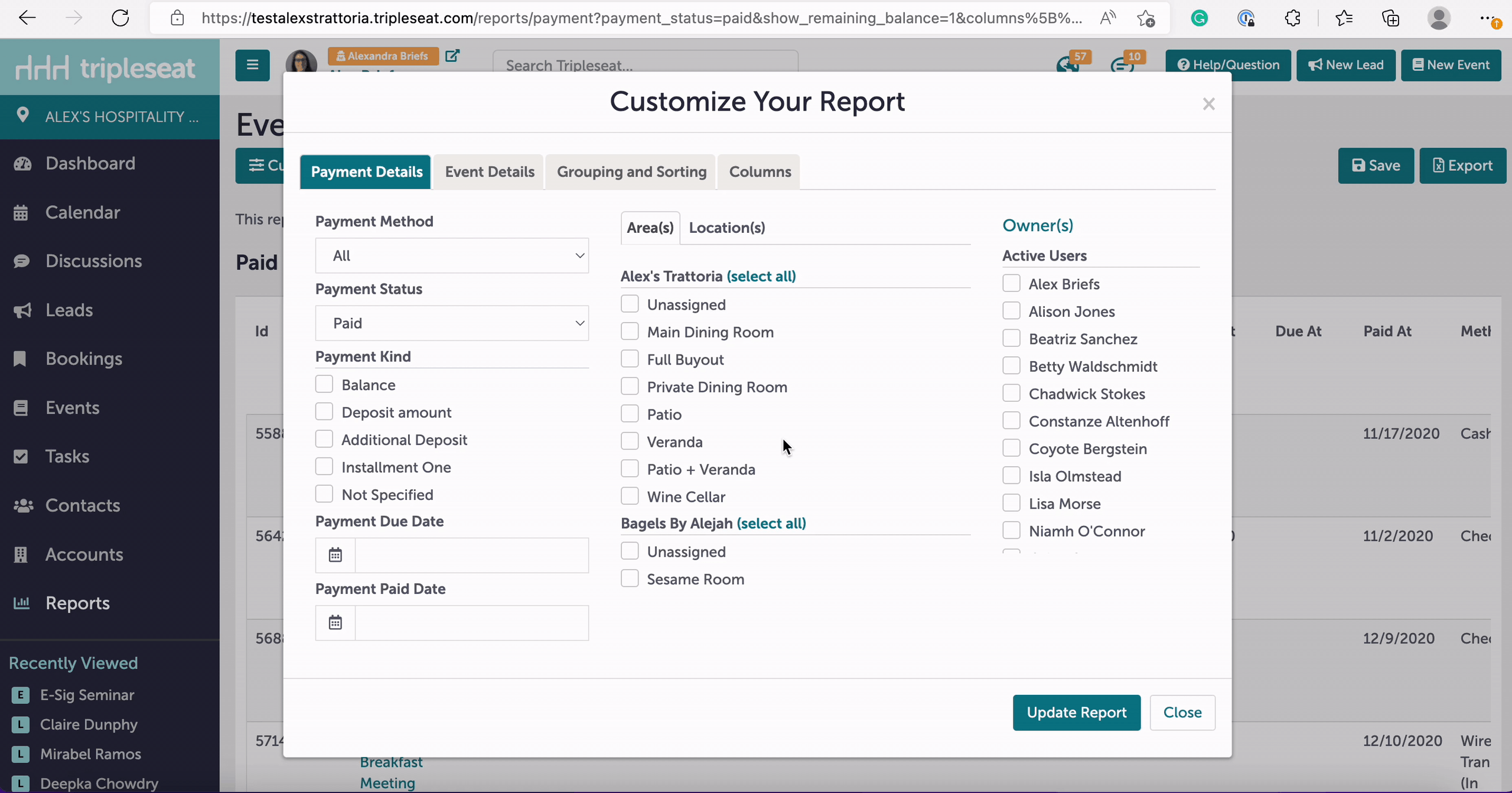Close the Customize Your Report dialog X
Screen dimensions: 1512x793
(1208, 104)
